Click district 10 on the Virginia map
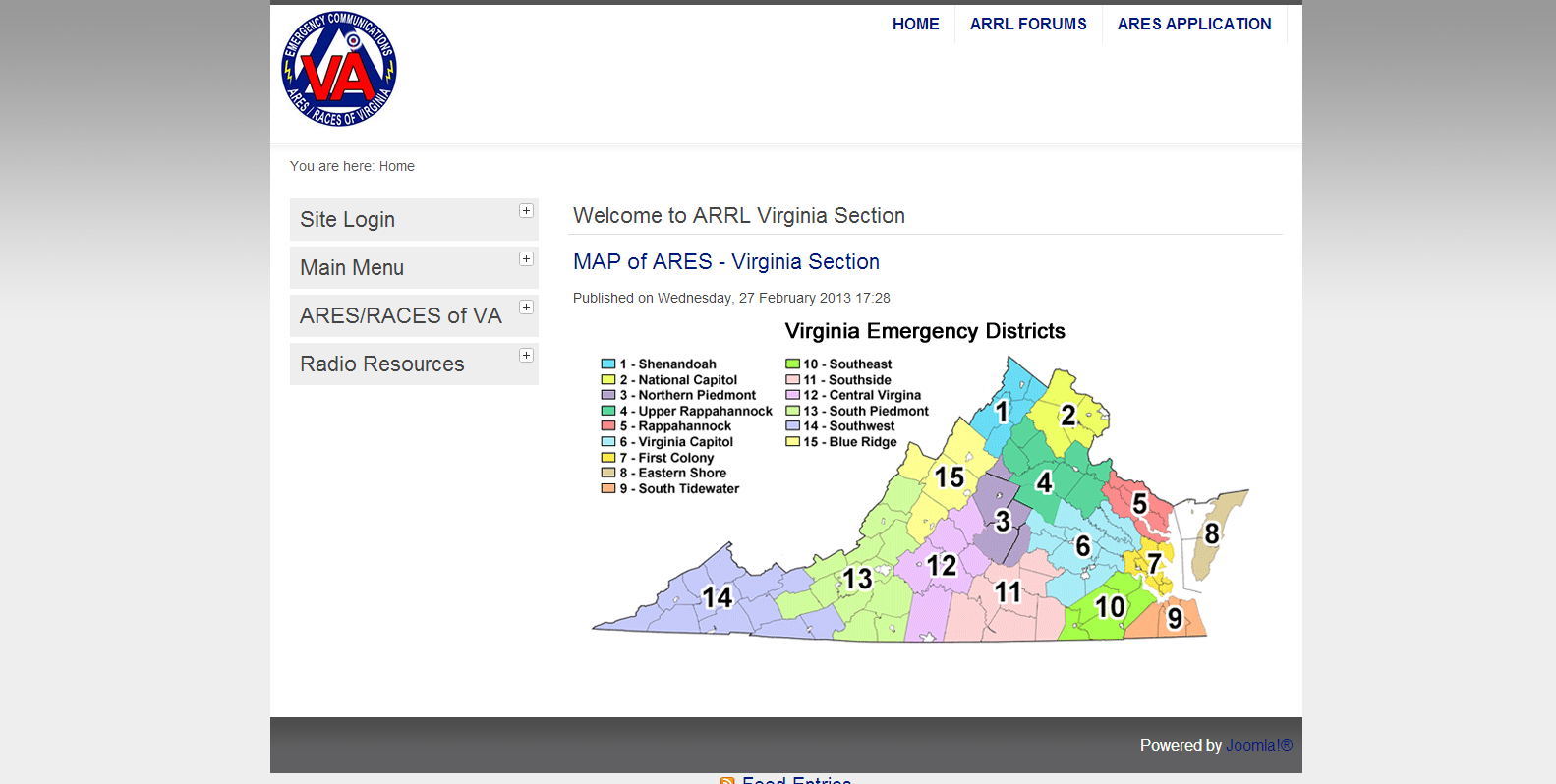 coord(1110,608)
